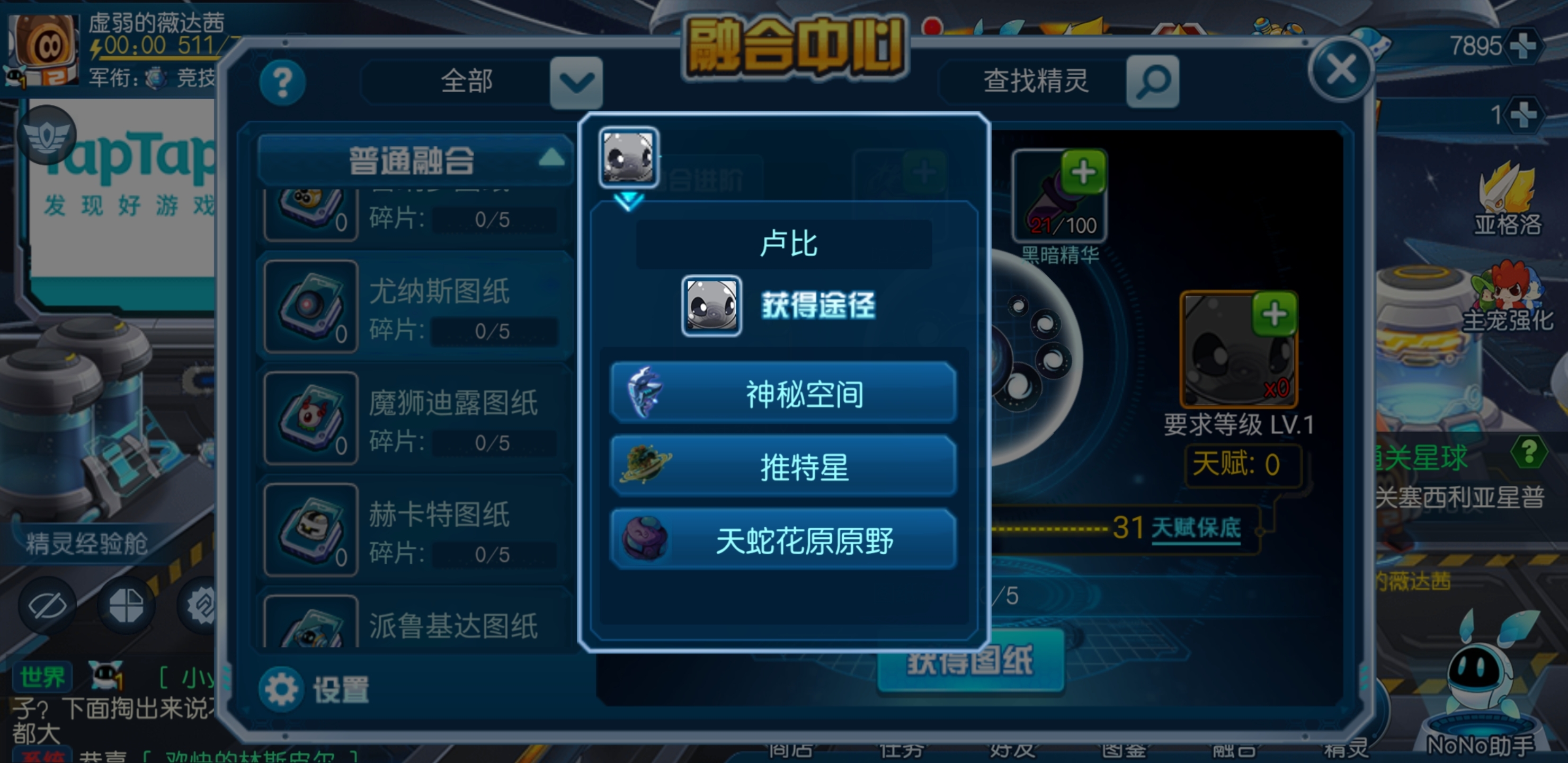Open the 设置 gear settings

coord(314,689)
